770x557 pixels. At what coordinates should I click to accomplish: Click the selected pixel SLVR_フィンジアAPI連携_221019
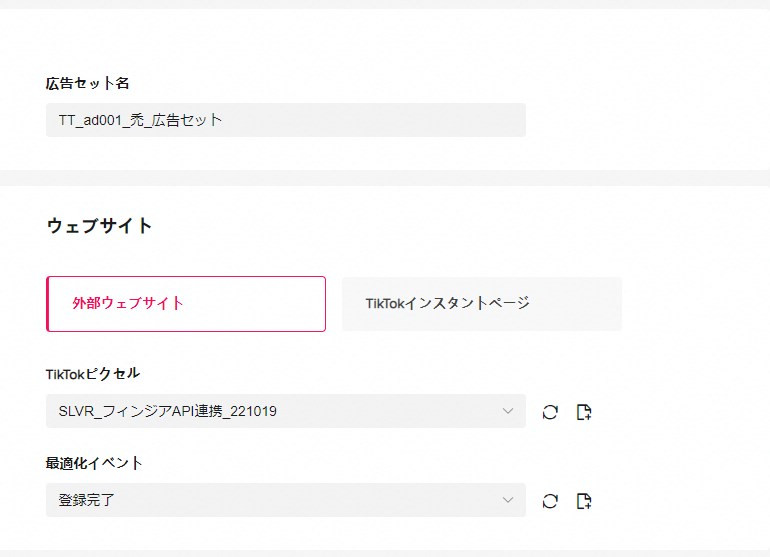pos(166,411)
